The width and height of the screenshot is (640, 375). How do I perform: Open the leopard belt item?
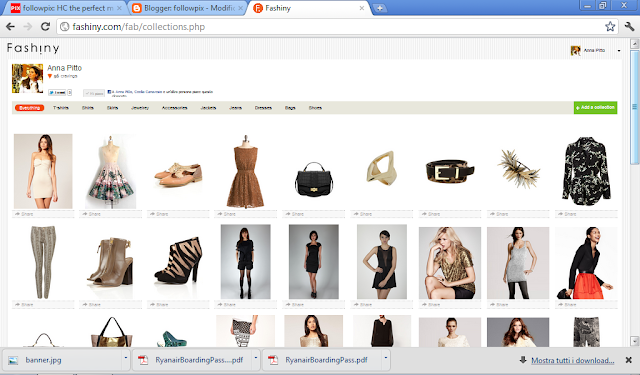pos(450,171)
